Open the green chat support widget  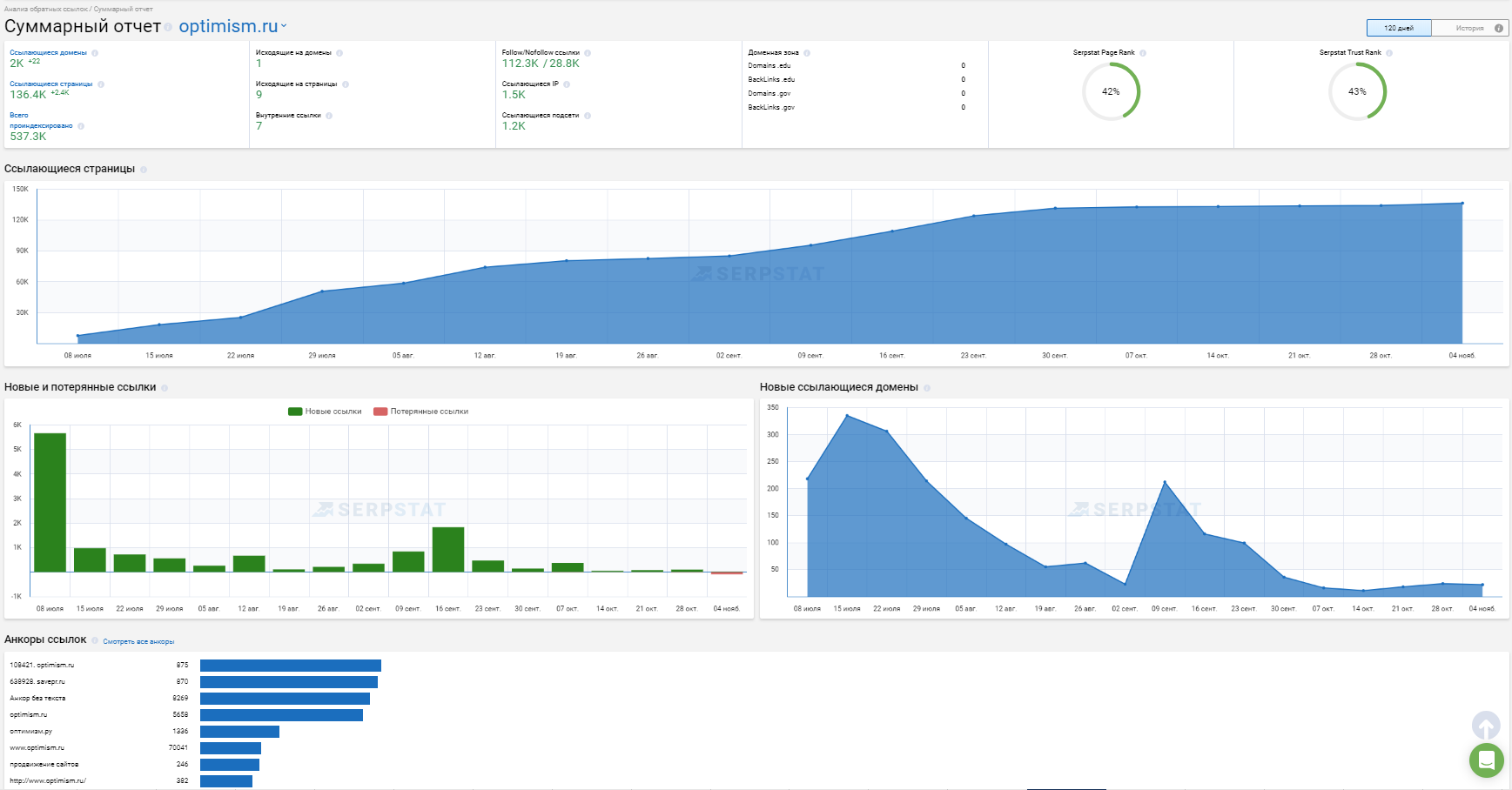tap(1487, 760)
